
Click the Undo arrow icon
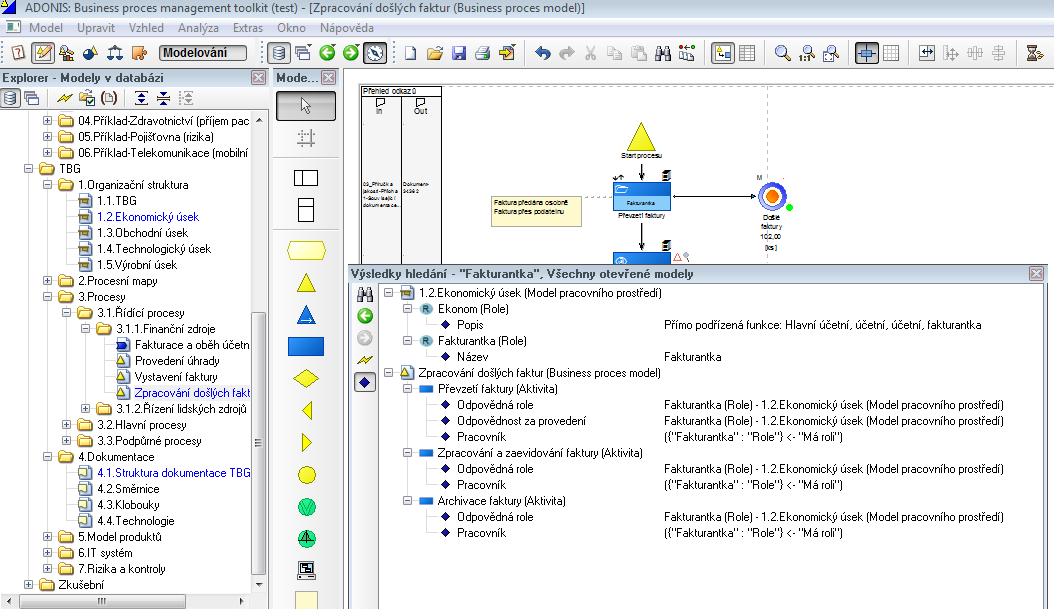pos(542,53)
